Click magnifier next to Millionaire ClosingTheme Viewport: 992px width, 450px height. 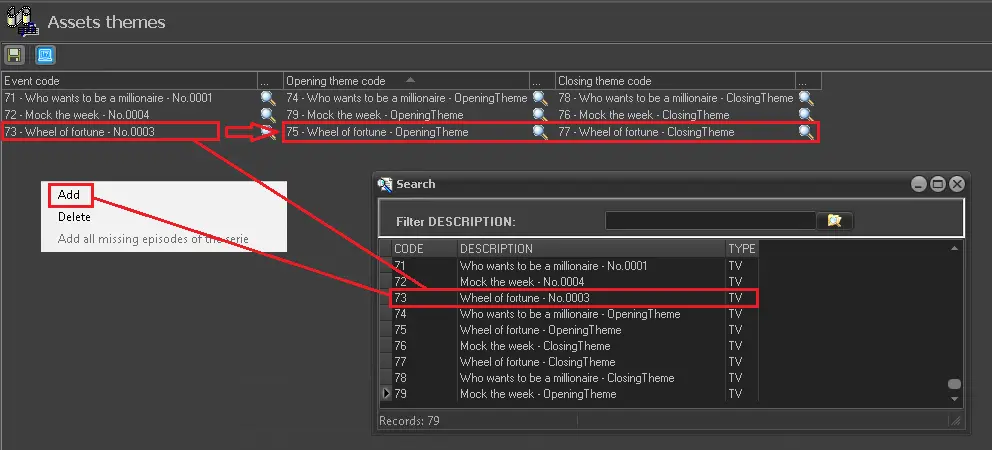(x=806, y=98)
